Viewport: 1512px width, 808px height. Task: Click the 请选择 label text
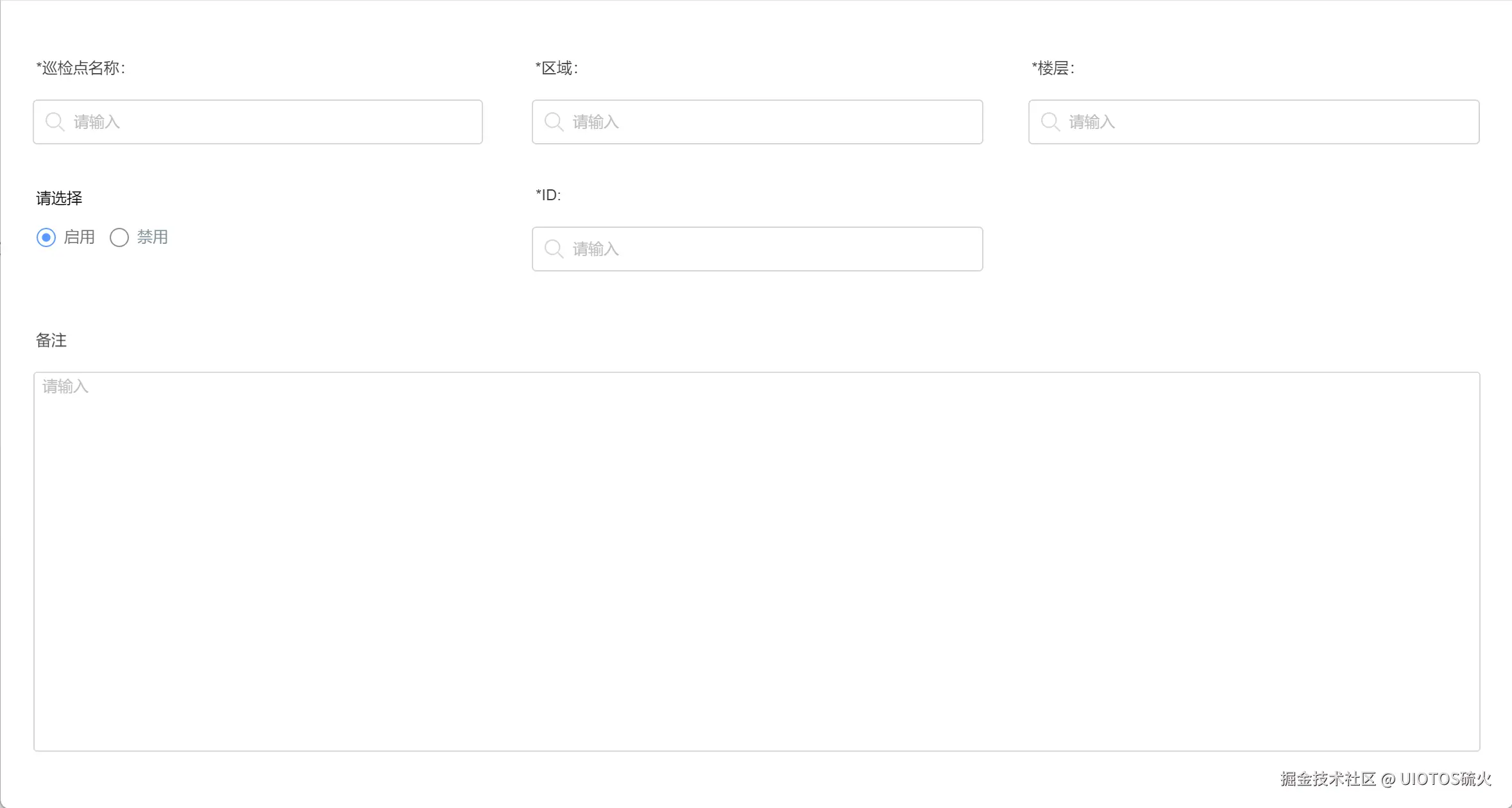coord(59,198)
